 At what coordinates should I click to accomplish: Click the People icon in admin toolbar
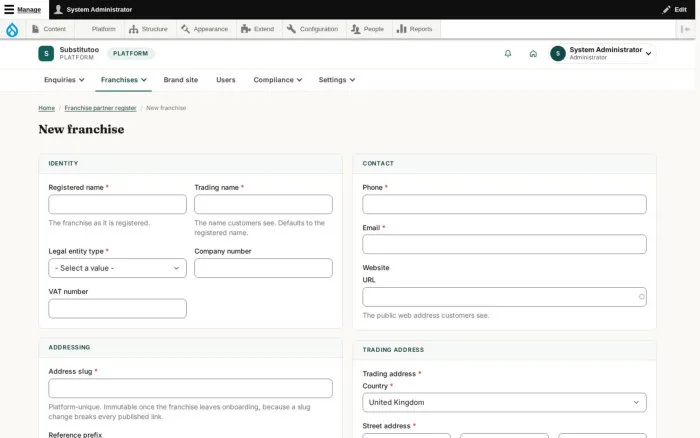355,29
